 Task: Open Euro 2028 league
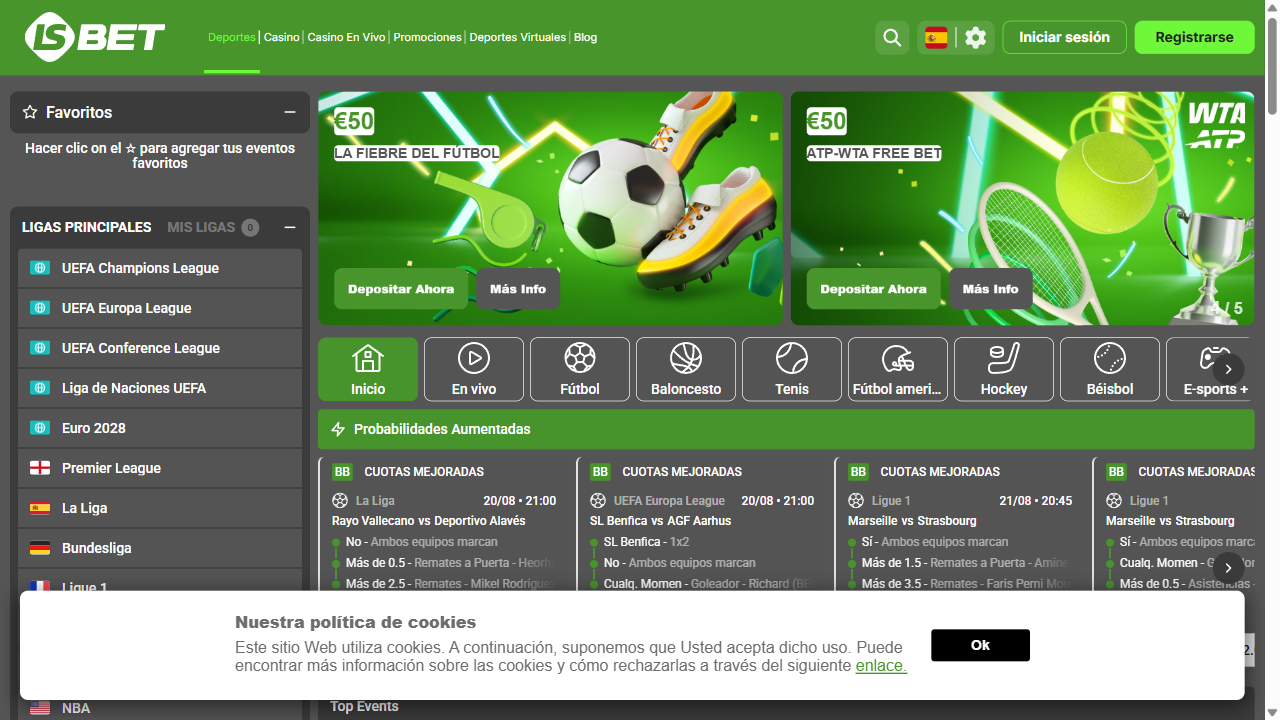click(x=160, y=428)
